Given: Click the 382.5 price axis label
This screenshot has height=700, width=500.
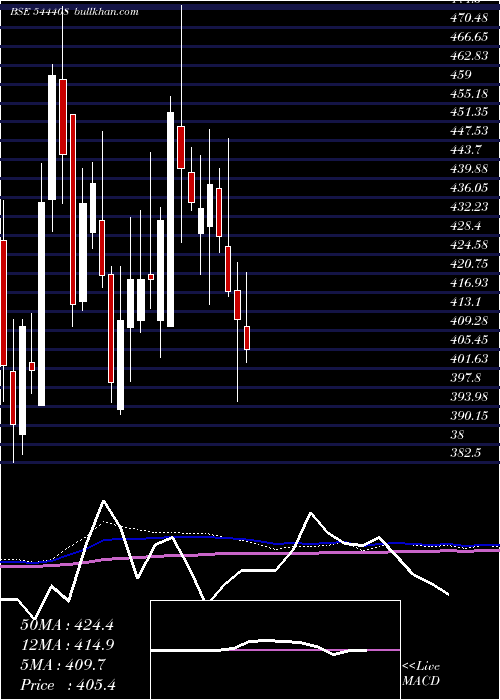Looking at the screenshot, I should click(467, 454).
